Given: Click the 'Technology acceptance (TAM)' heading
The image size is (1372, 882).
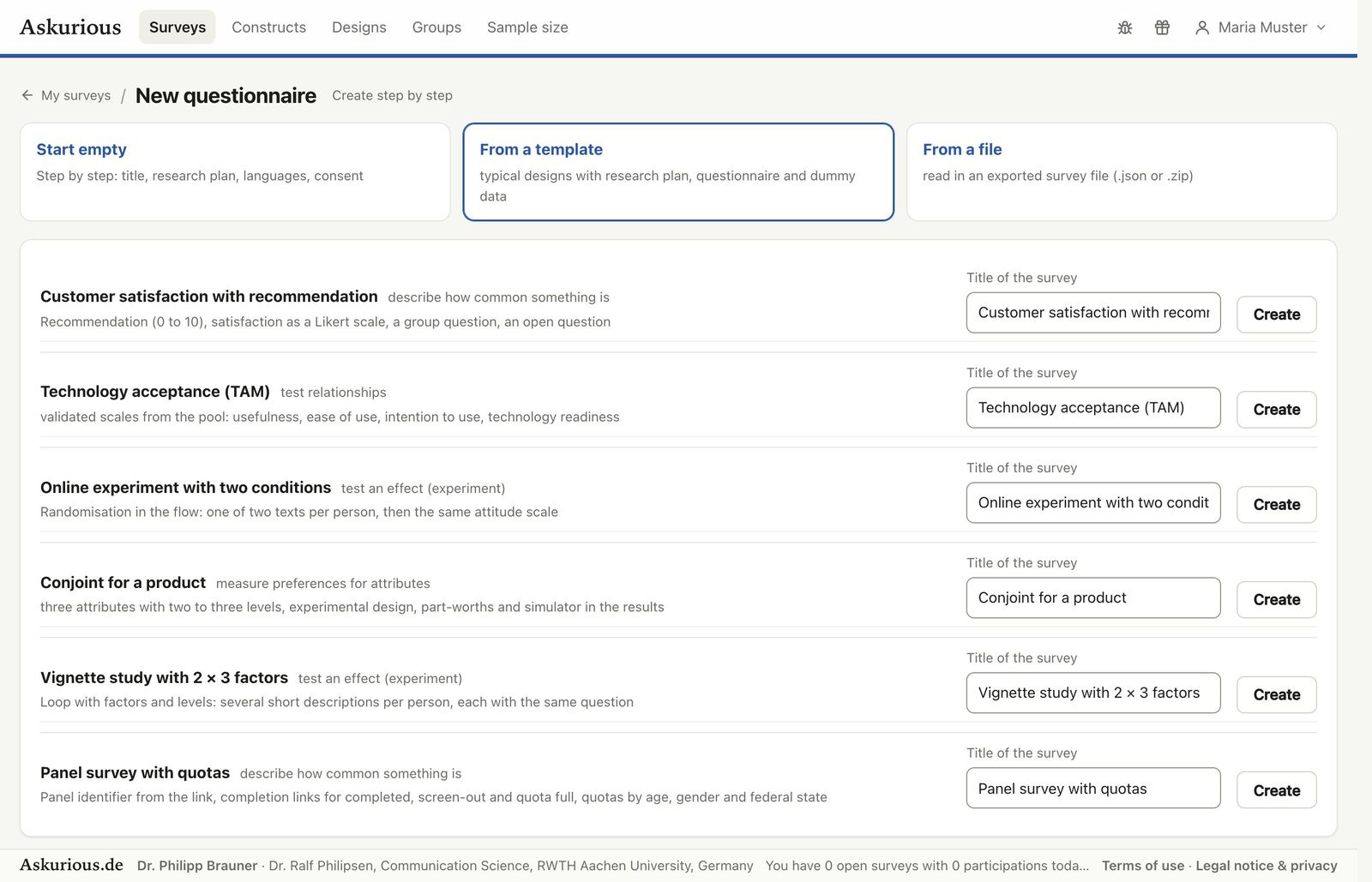Looking at the screenshot, I should [155, 392].
